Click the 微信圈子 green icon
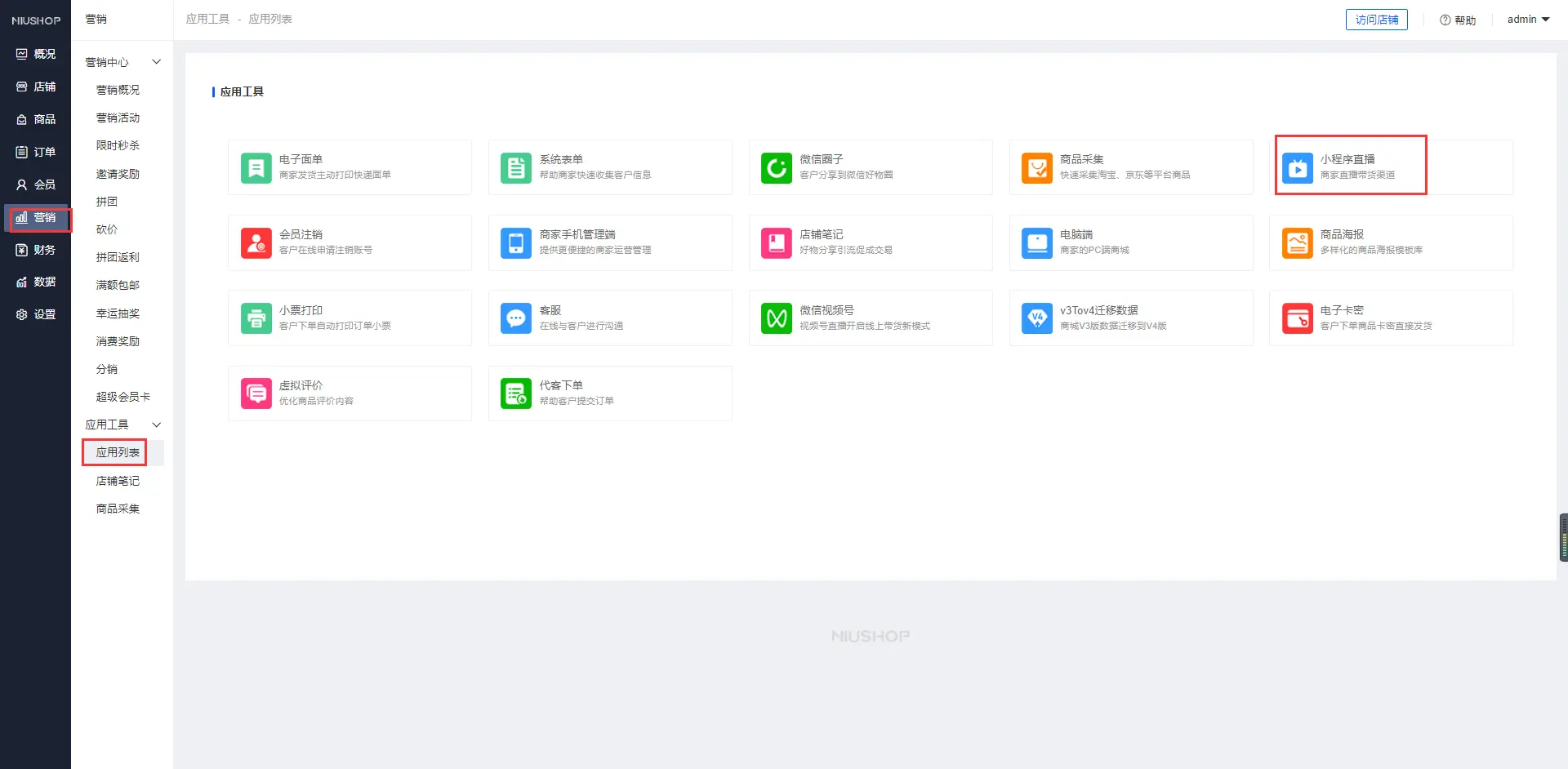This screenshot has width=1568, height=769. [x=776, y=168]
